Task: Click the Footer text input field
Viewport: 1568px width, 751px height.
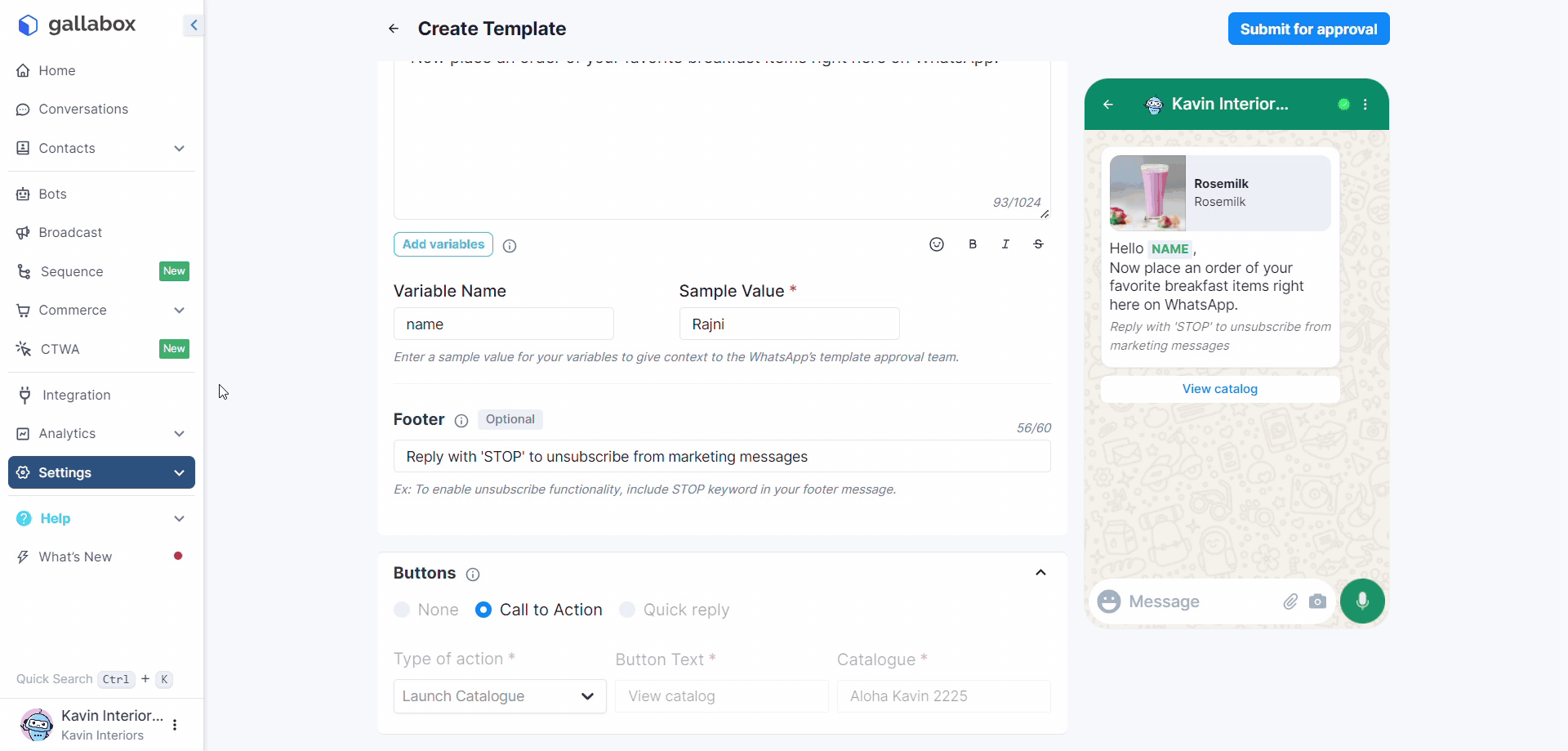Action: 721,457
